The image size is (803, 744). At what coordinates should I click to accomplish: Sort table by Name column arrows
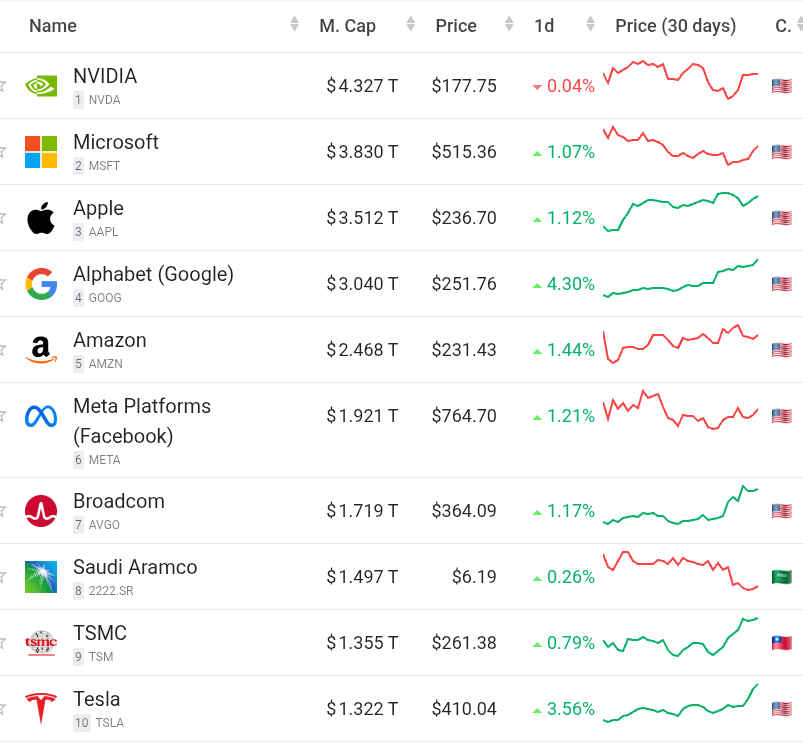(x=294, y=25)
